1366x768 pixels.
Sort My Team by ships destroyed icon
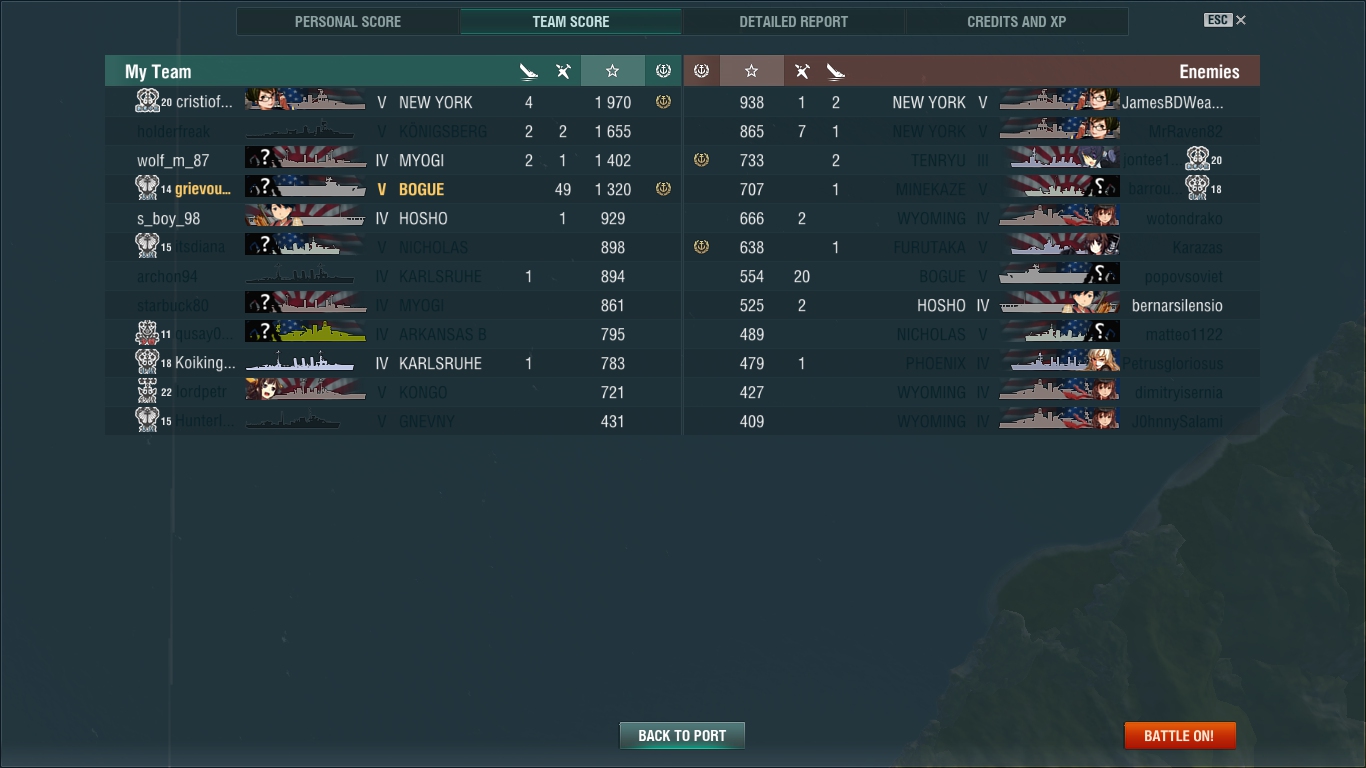[x=529, y=71]
